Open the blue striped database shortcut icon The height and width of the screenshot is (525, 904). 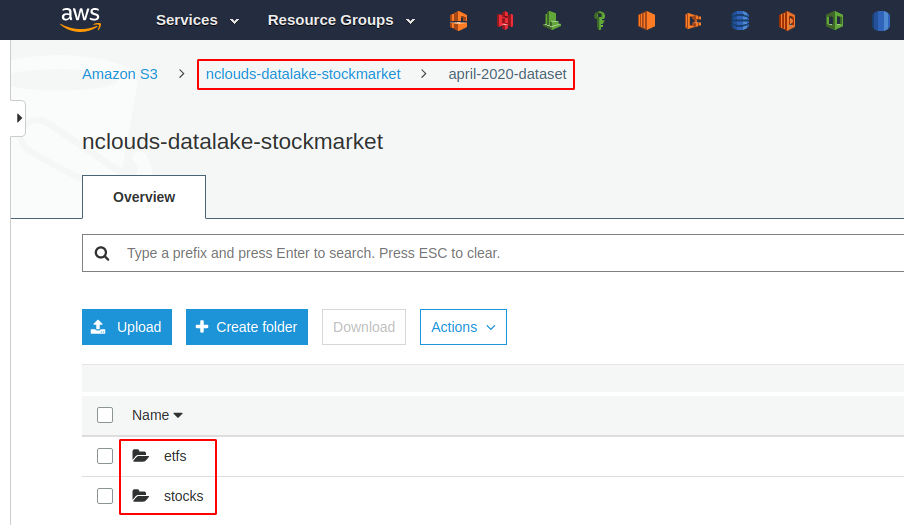[x=740, y=20]
